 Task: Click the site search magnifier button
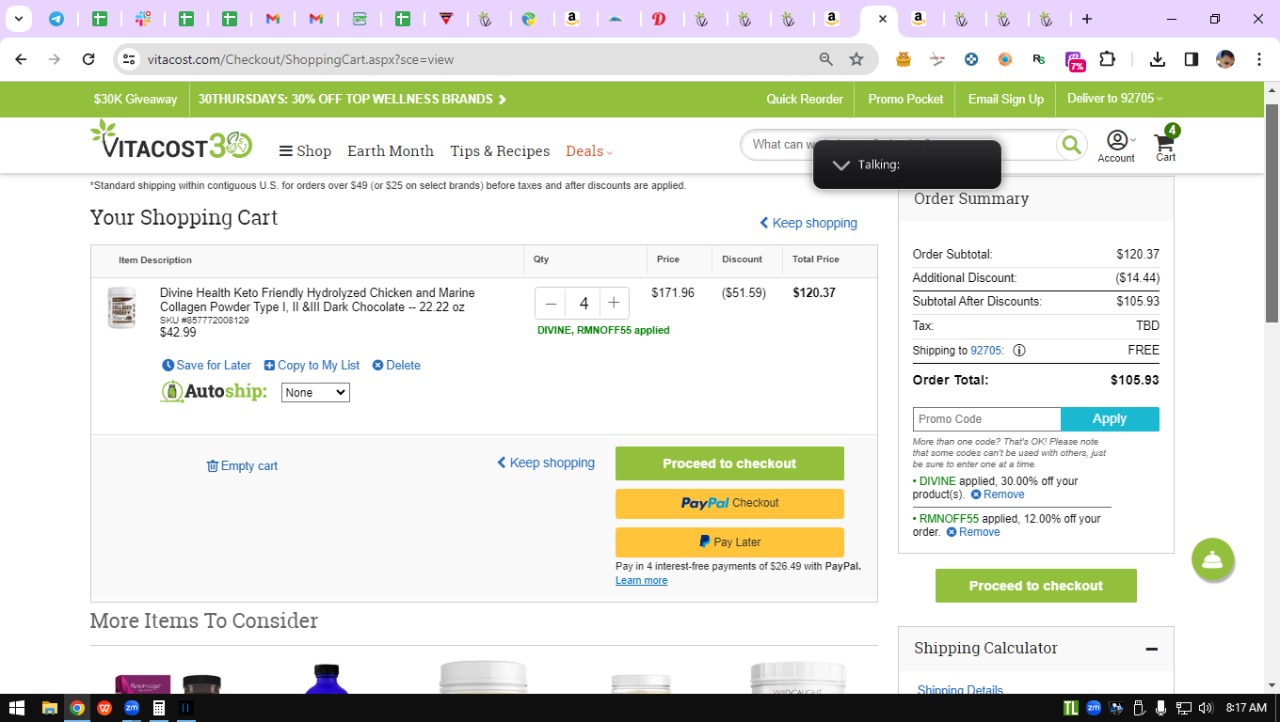pos(1071,145)
